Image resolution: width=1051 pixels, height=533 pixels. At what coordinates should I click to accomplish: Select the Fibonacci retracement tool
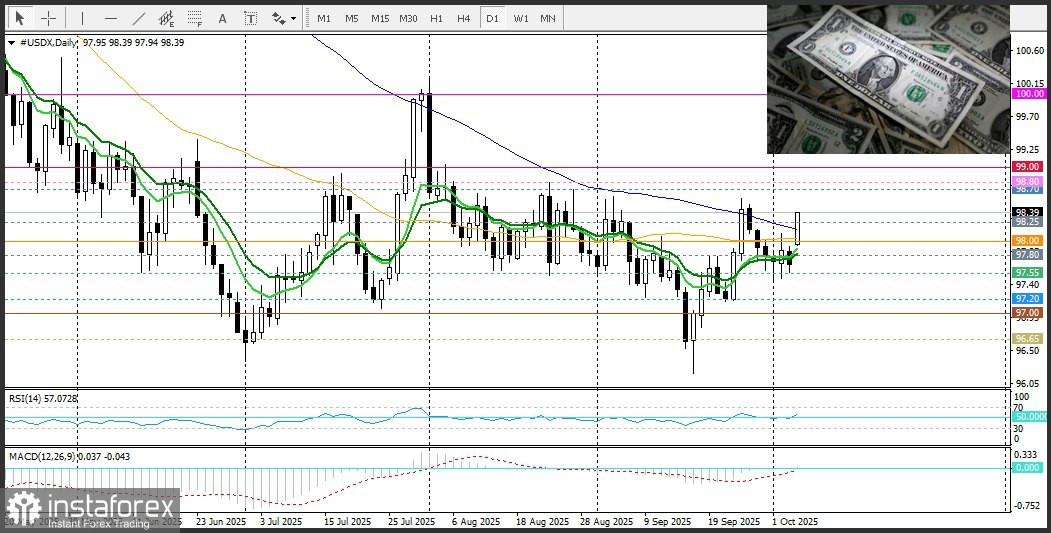(x=195, y=18)
